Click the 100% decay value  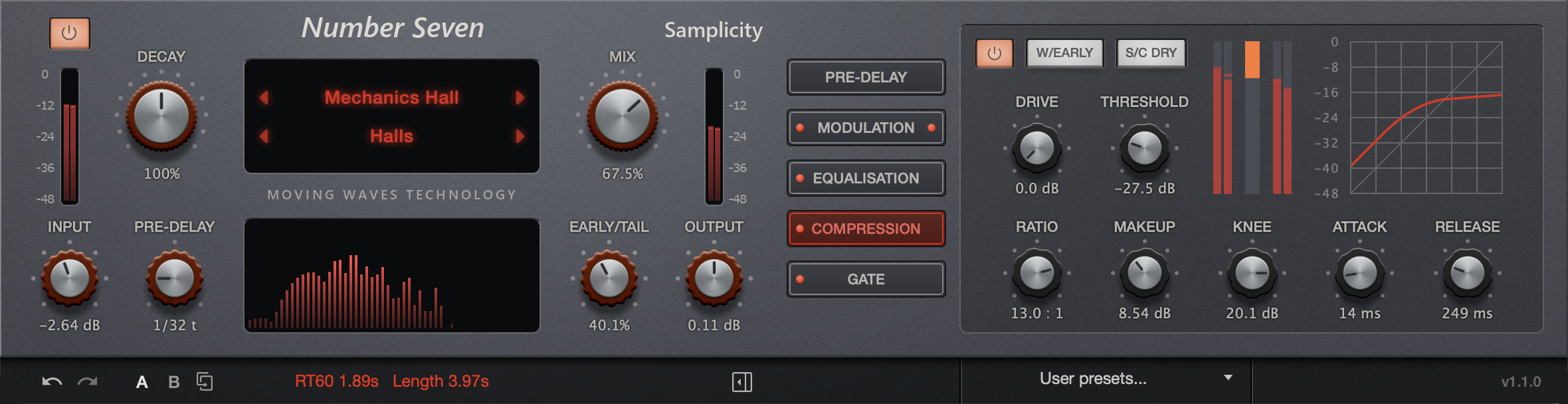161,174
